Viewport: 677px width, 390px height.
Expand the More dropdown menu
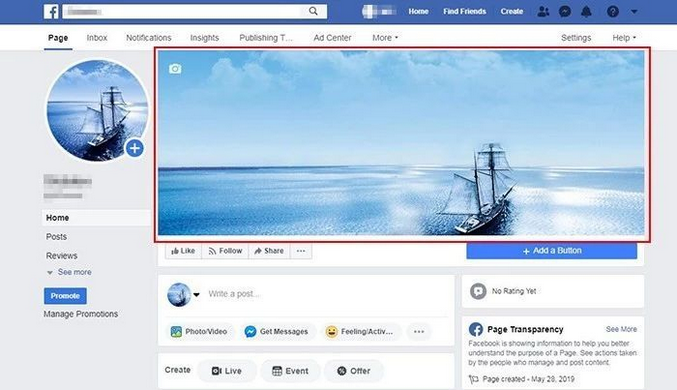385,38
